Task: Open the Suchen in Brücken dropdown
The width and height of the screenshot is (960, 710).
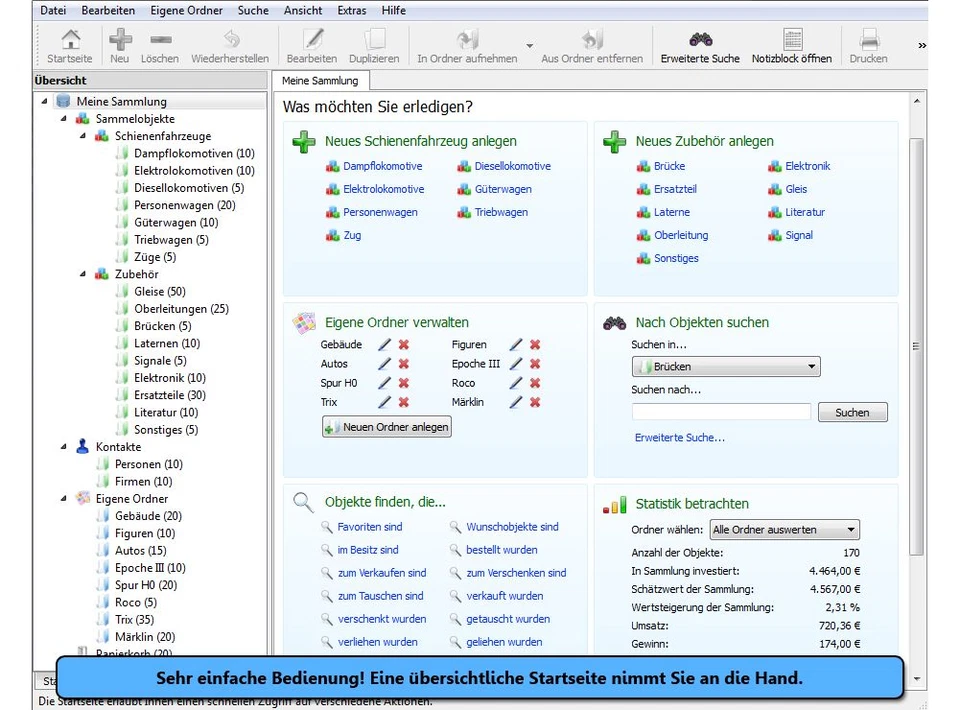Action: click(x=725, y=366)
